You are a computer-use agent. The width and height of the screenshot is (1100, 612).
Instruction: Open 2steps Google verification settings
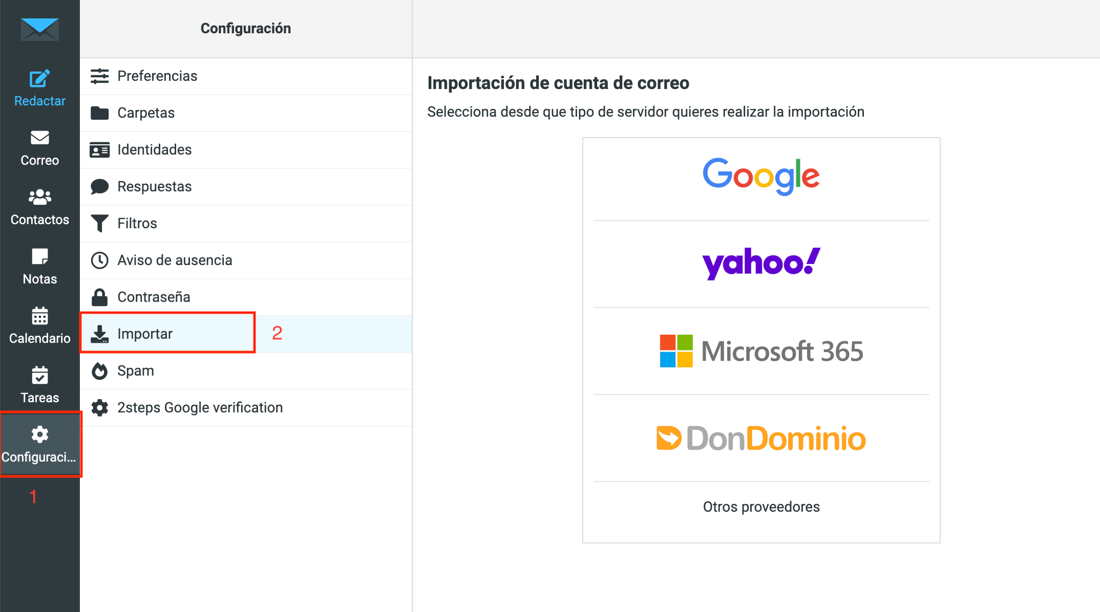[199, 408]
